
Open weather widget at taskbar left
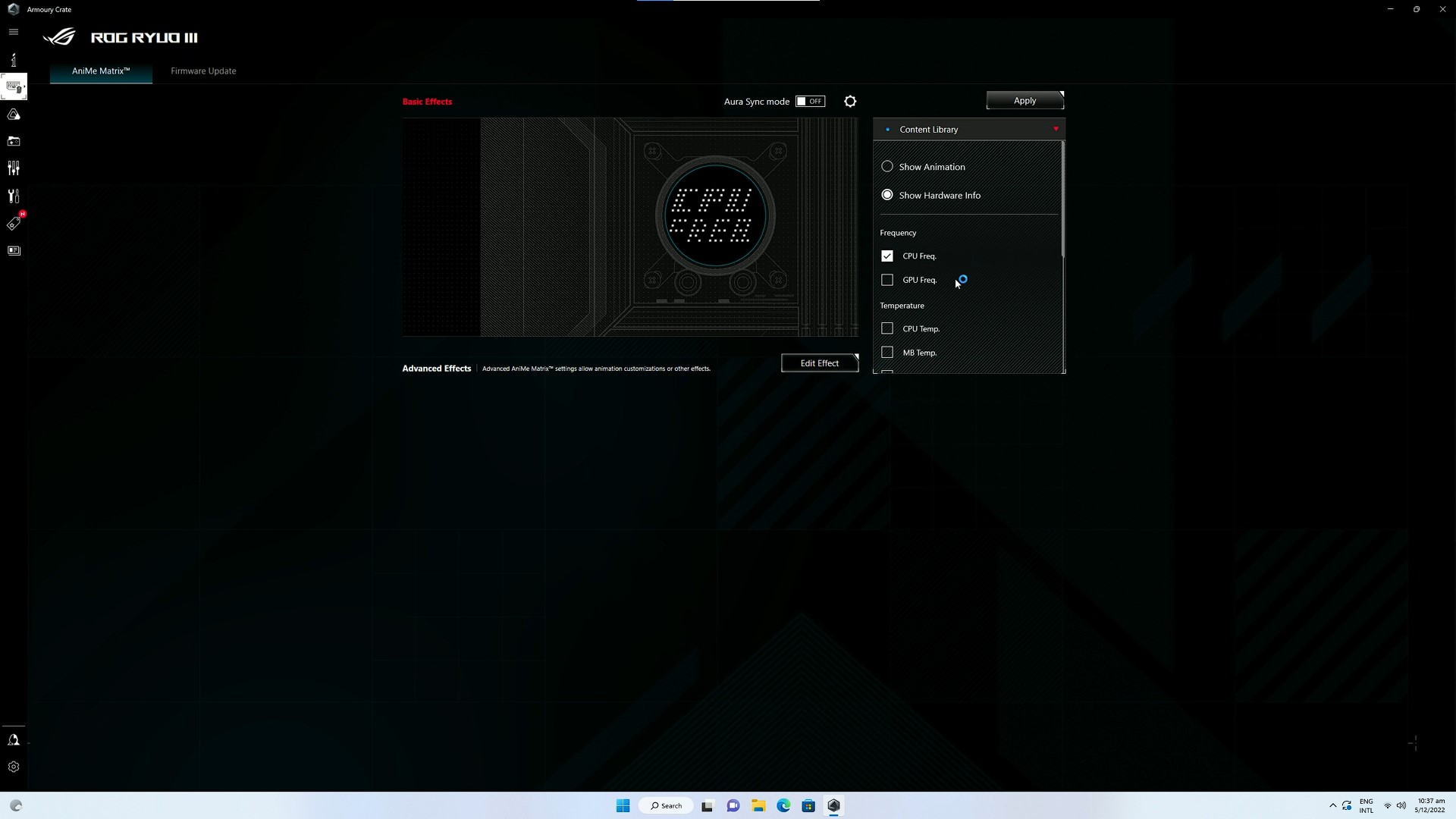[16, 805]
